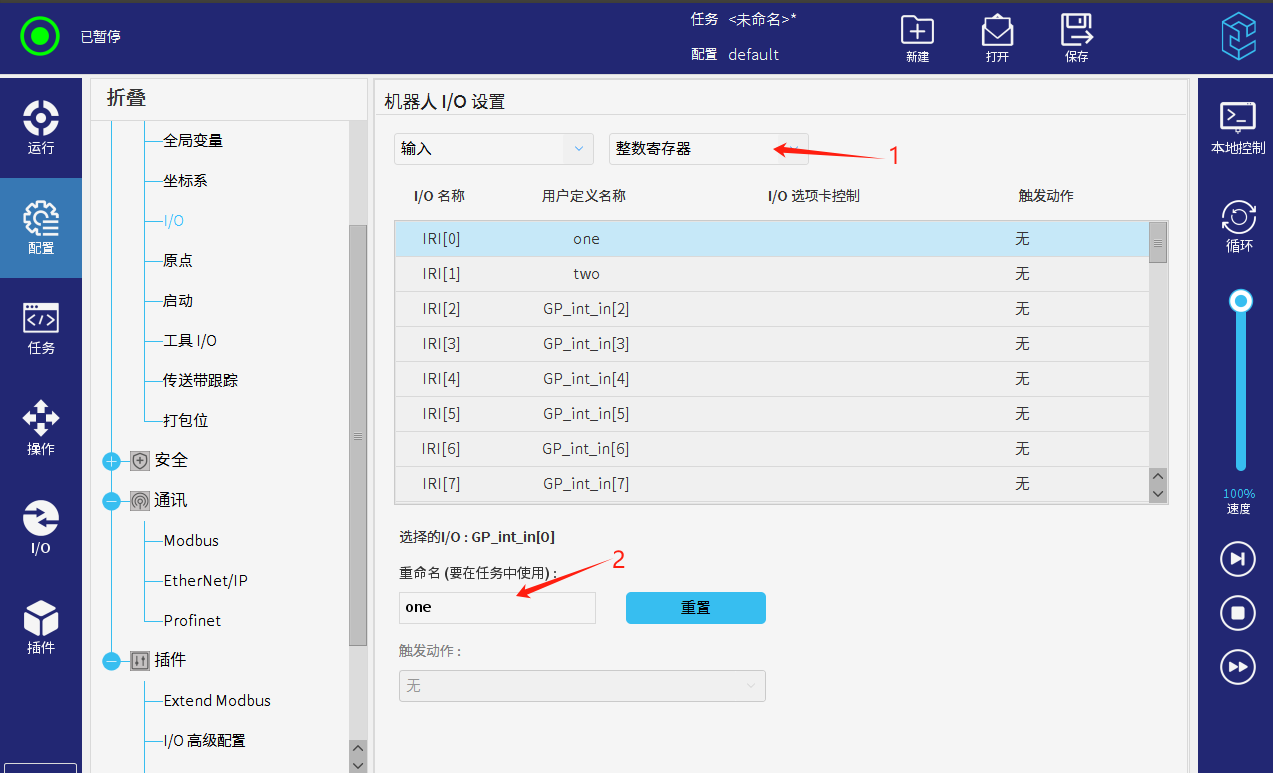
Task: Select Modbus in the configuration tree
Action: (x=191, y=541)
